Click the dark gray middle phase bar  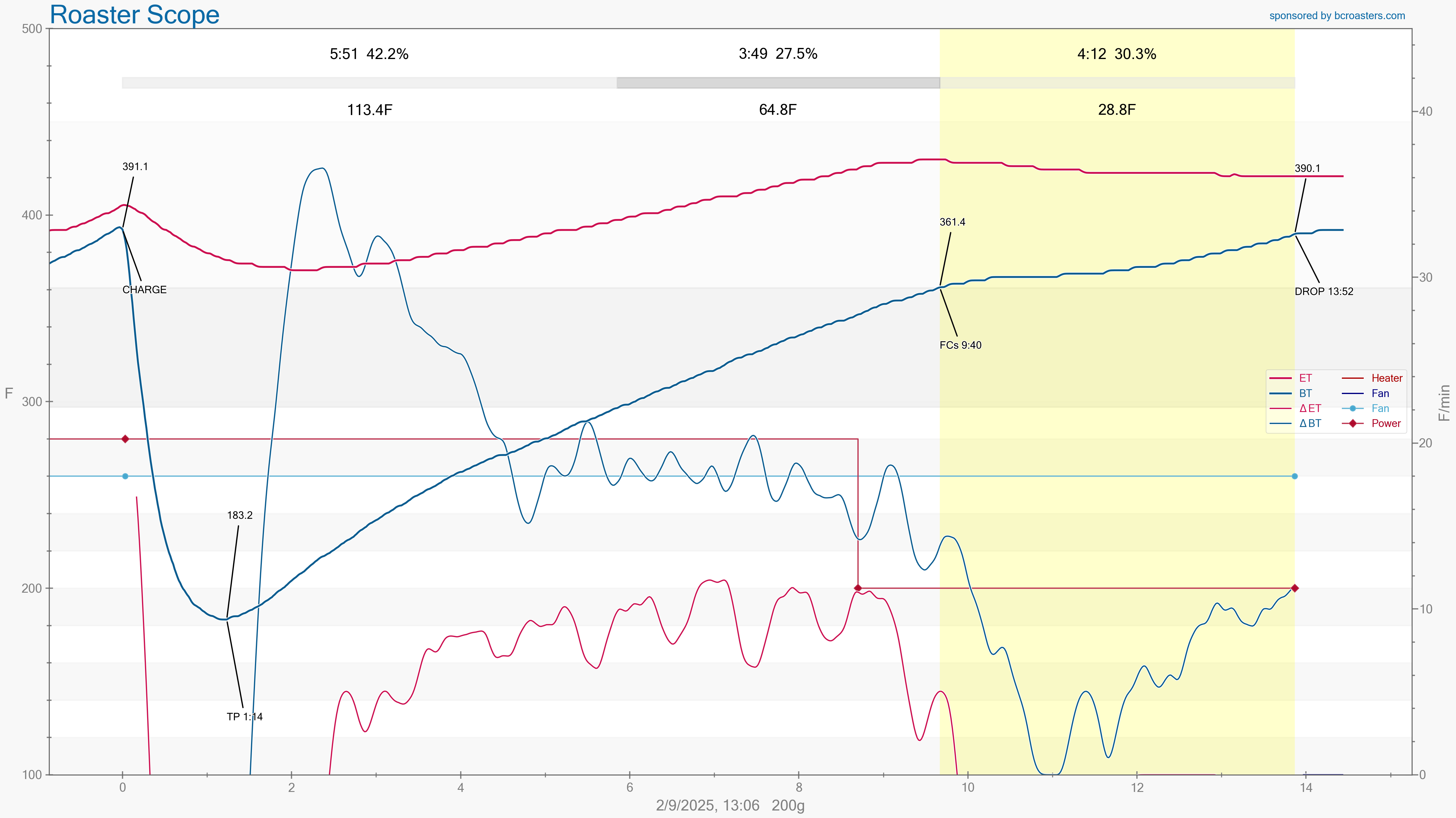click(778, 83)
